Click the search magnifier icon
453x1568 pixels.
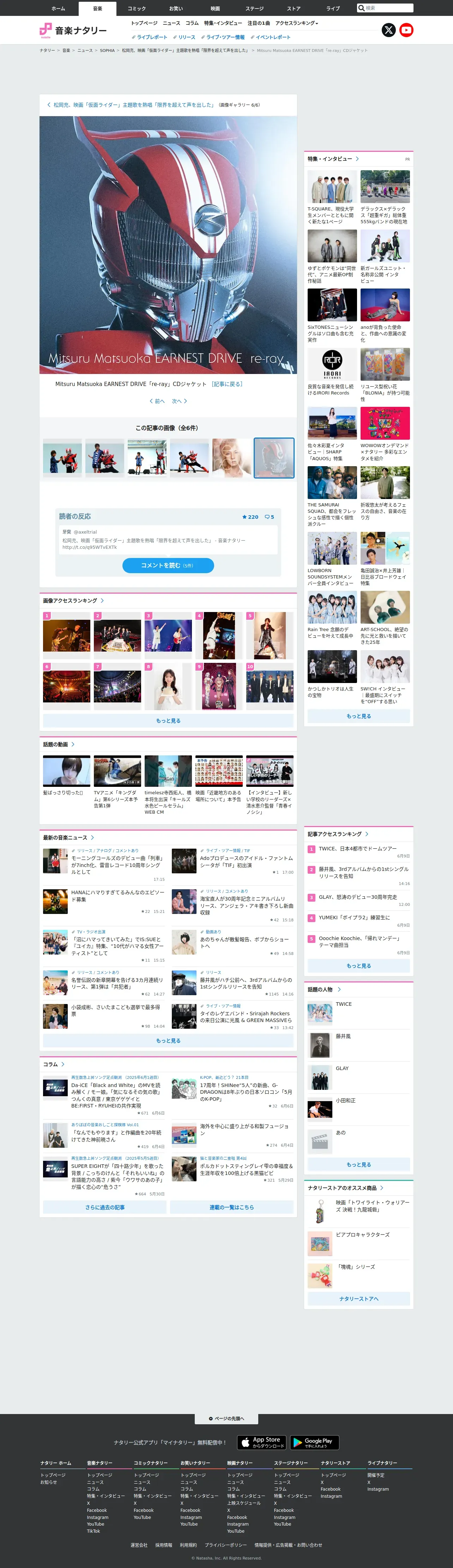pos(361,8)
